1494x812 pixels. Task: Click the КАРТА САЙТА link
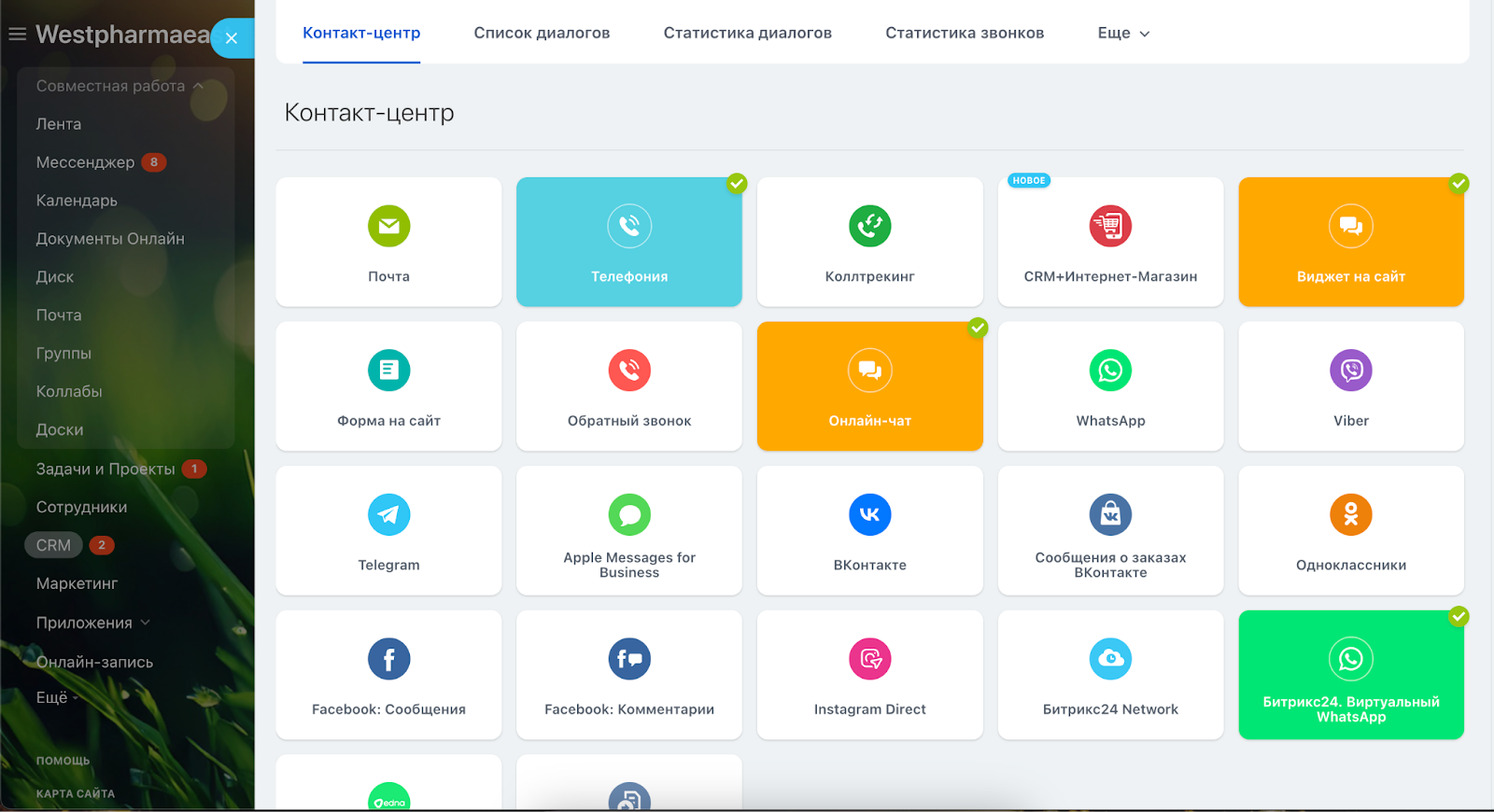[76, 793]
